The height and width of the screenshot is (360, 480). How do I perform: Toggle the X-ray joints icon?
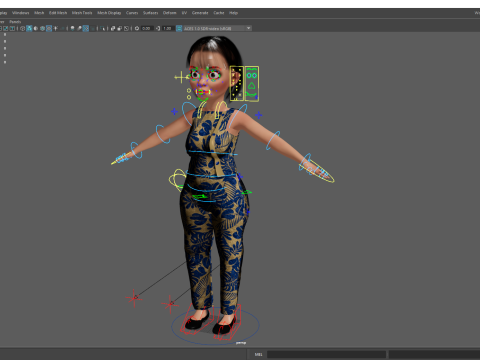pos(126,28)
